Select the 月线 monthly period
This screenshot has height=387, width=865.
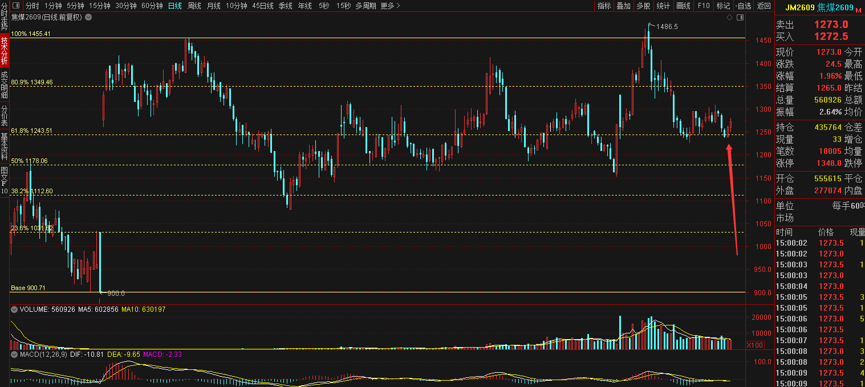coord(213,6)
